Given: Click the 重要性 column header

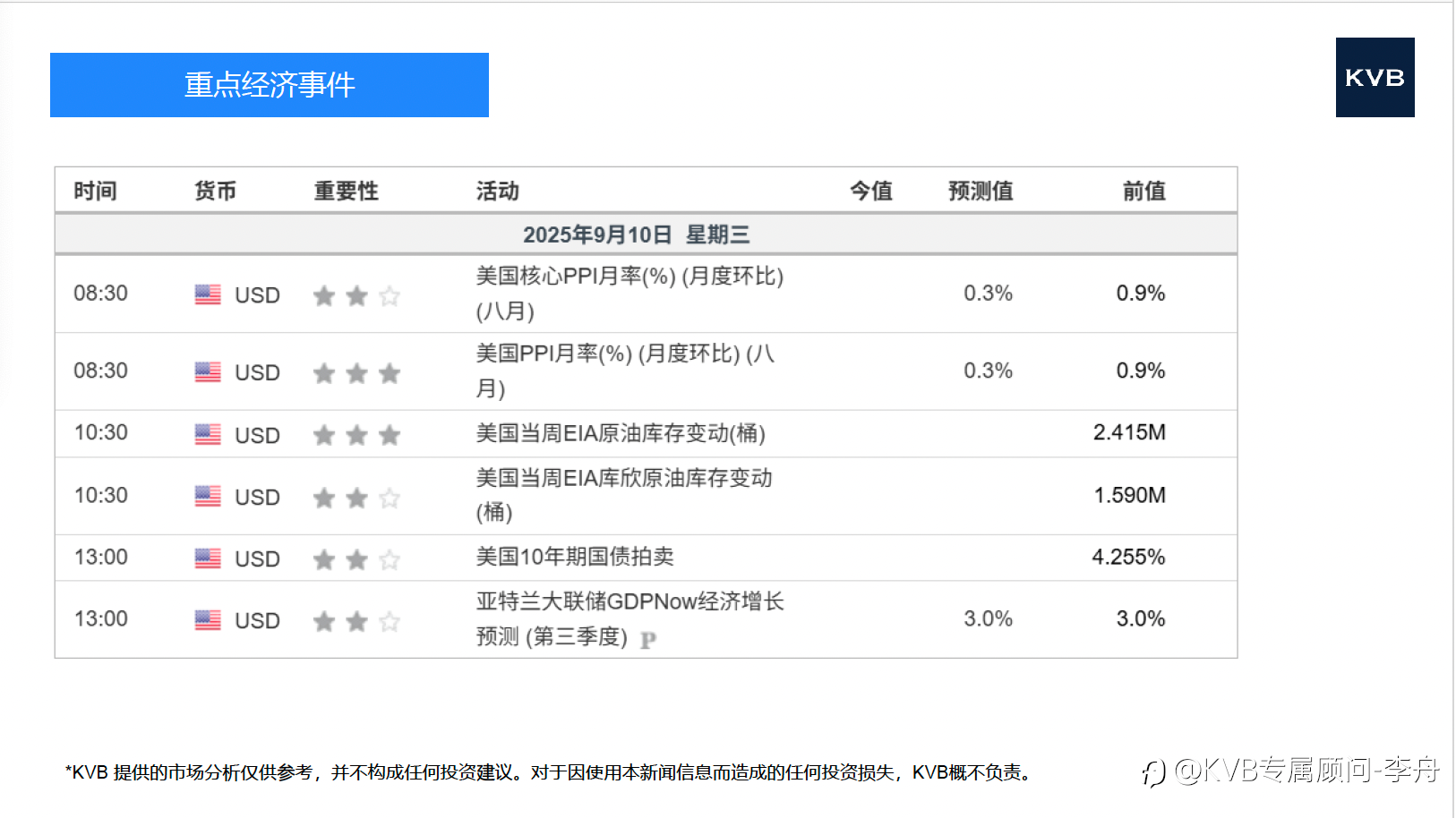Looking at the screenshot, I should pos(347,191).
